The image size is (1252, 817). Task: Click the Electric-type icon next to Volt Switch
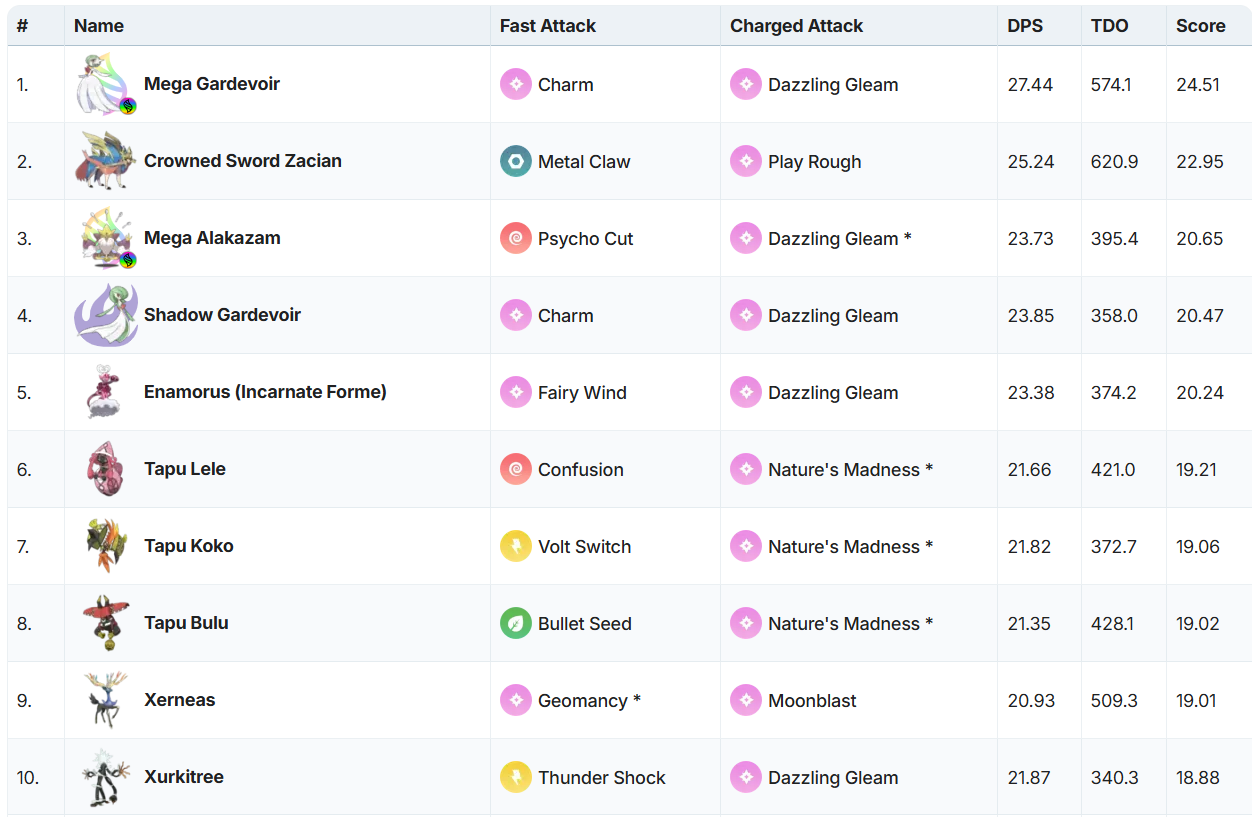516,547
